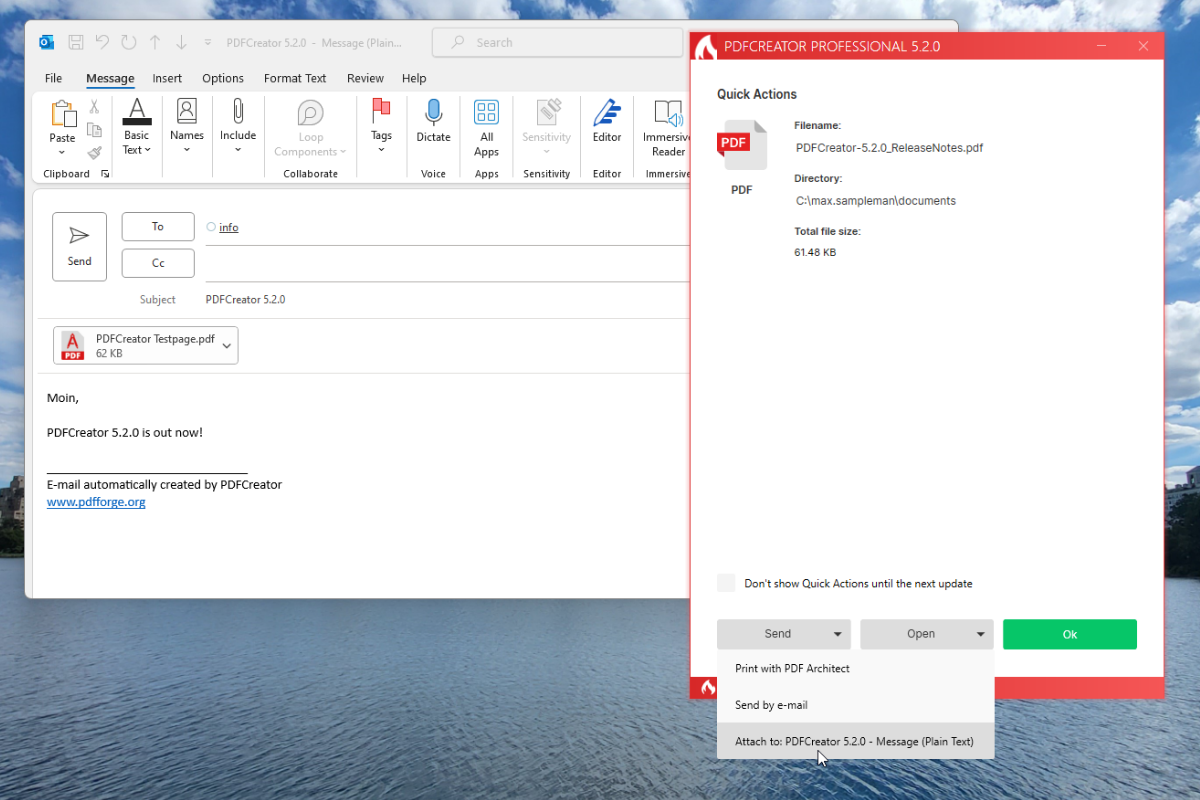This screenshot has width=1200, height=800.
Task: Click the filename PDFCreator-5.2.0_ReleaseNotes.pdf
Action: point(889,148)
